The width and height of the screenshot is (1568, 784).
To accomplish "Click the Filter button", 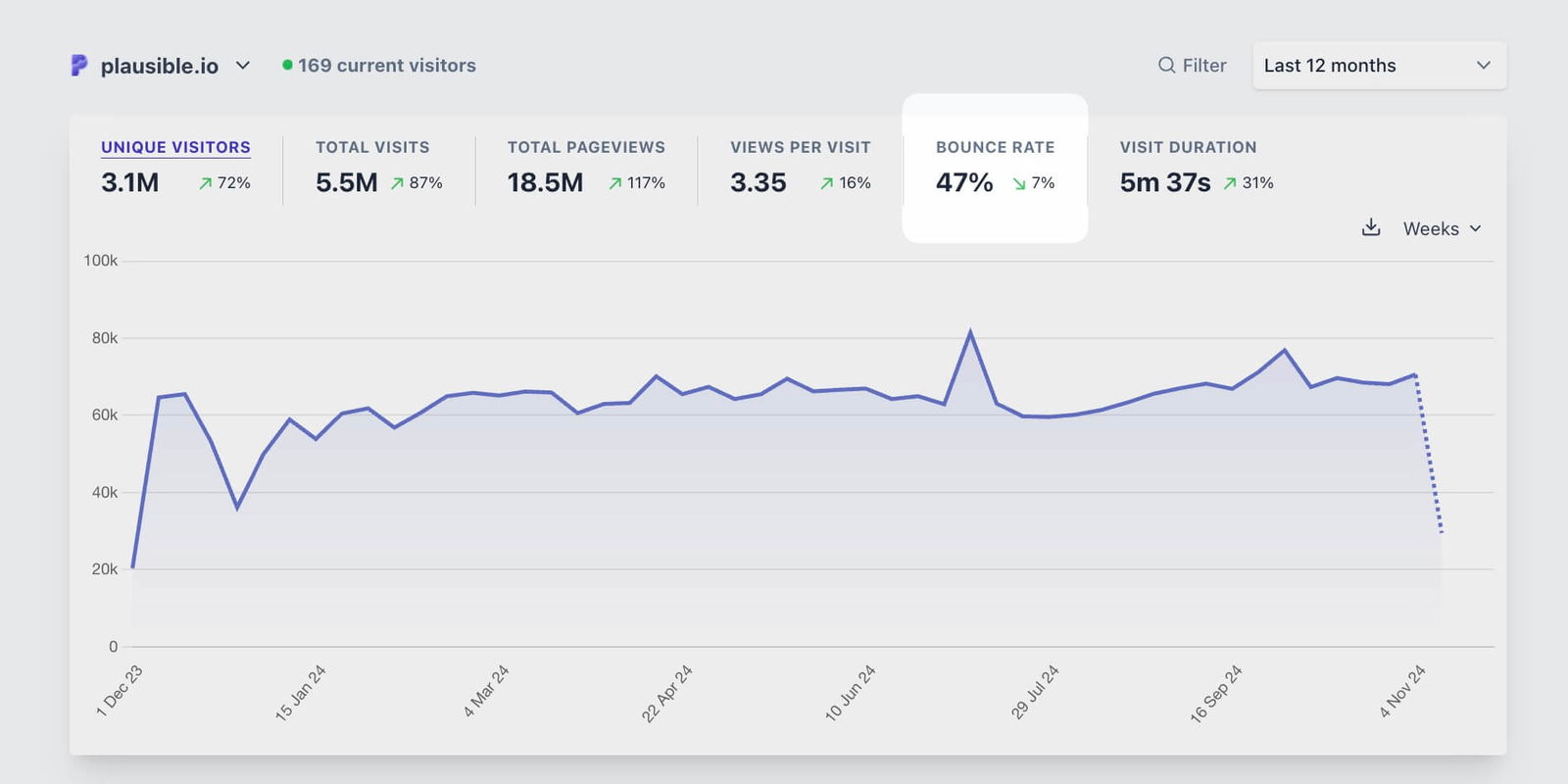I will coord(1193,66).
